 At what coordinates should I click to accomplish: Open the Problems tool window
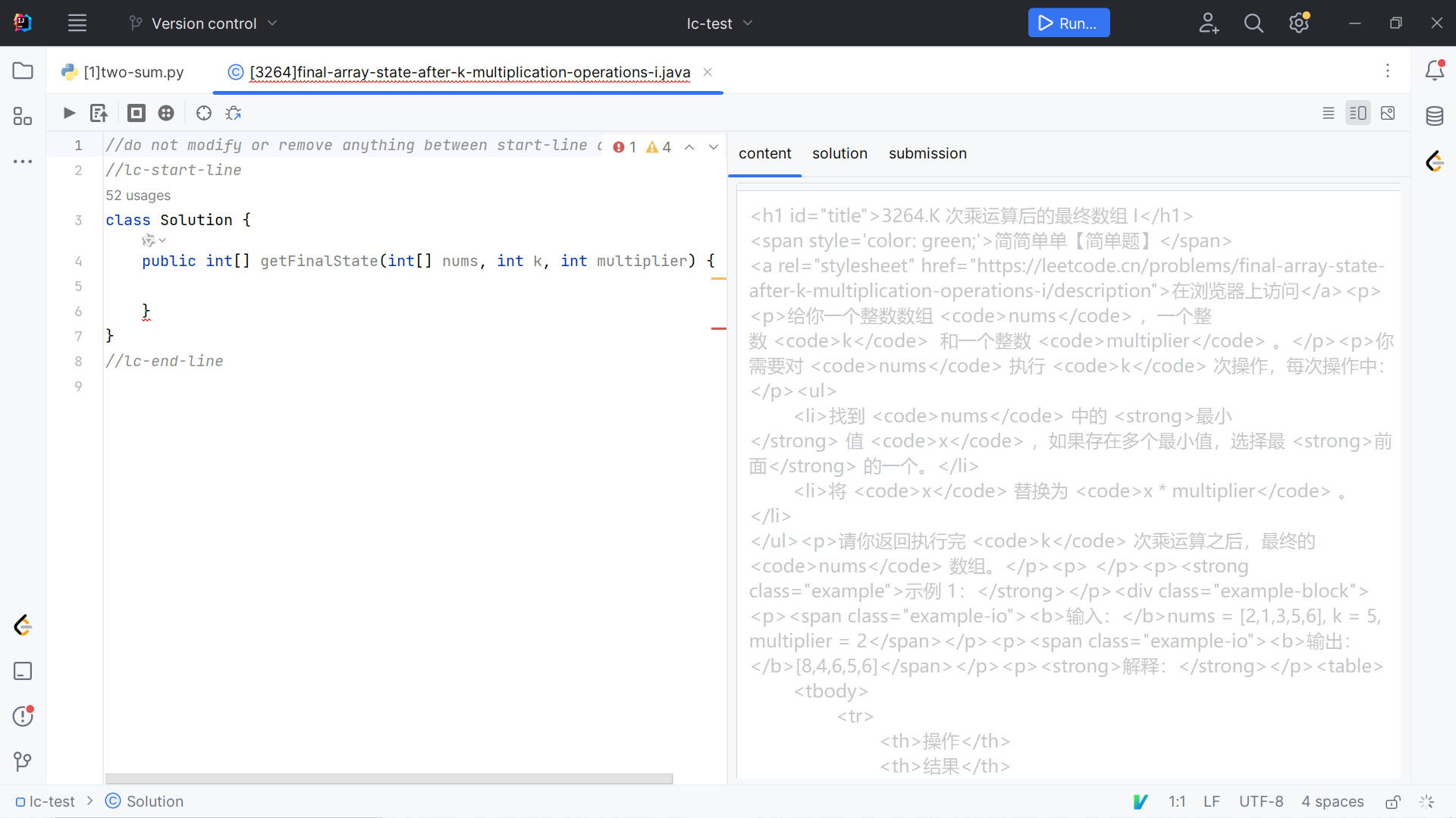(23, 716)
